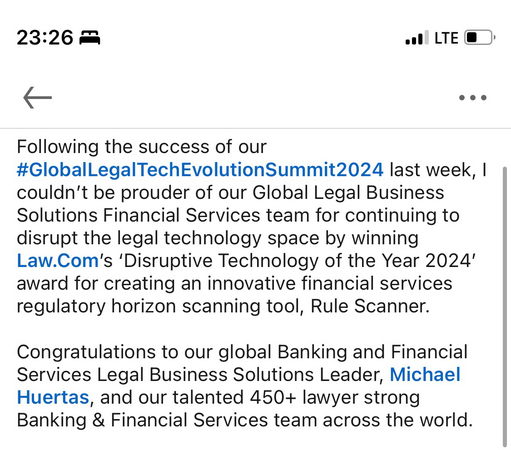Open the #GlobalLegalTechEvolutionSummit2024 hashtag
The height and width of the screenshot is (450, 511).
tap(200, 170)
